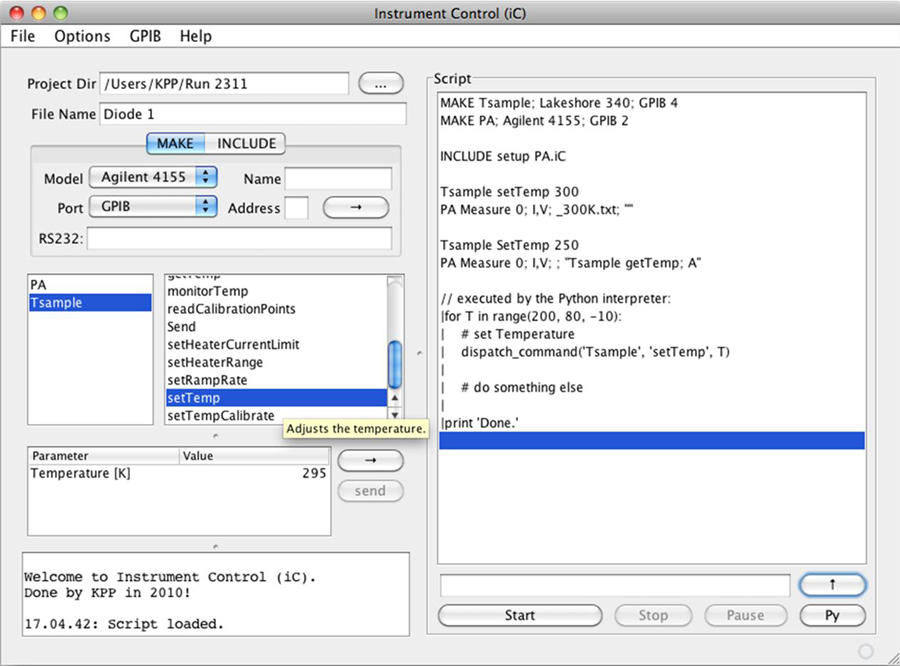Open the GPIB menu

[x=144, y=36]
